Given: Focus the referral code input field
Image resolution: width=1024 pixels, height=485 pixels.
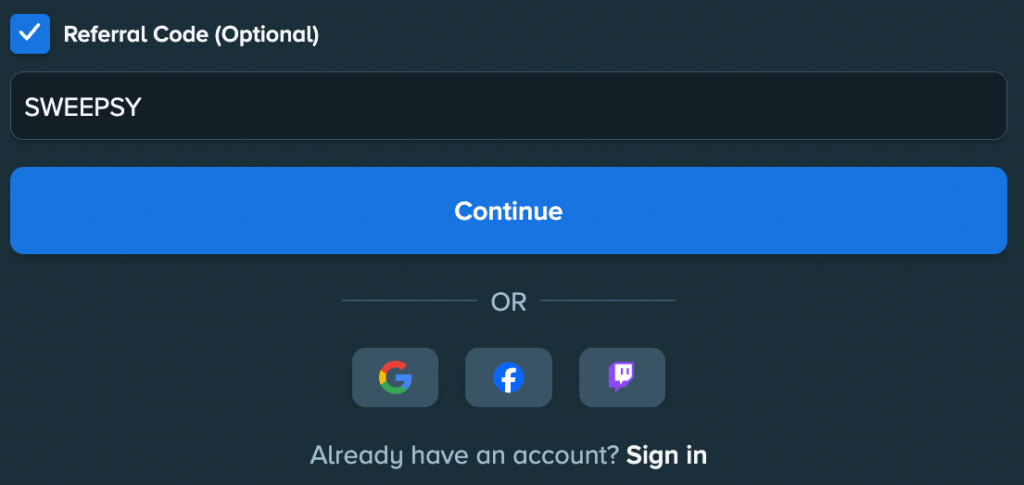Looking at the screenshot, I should coord(508,106).
